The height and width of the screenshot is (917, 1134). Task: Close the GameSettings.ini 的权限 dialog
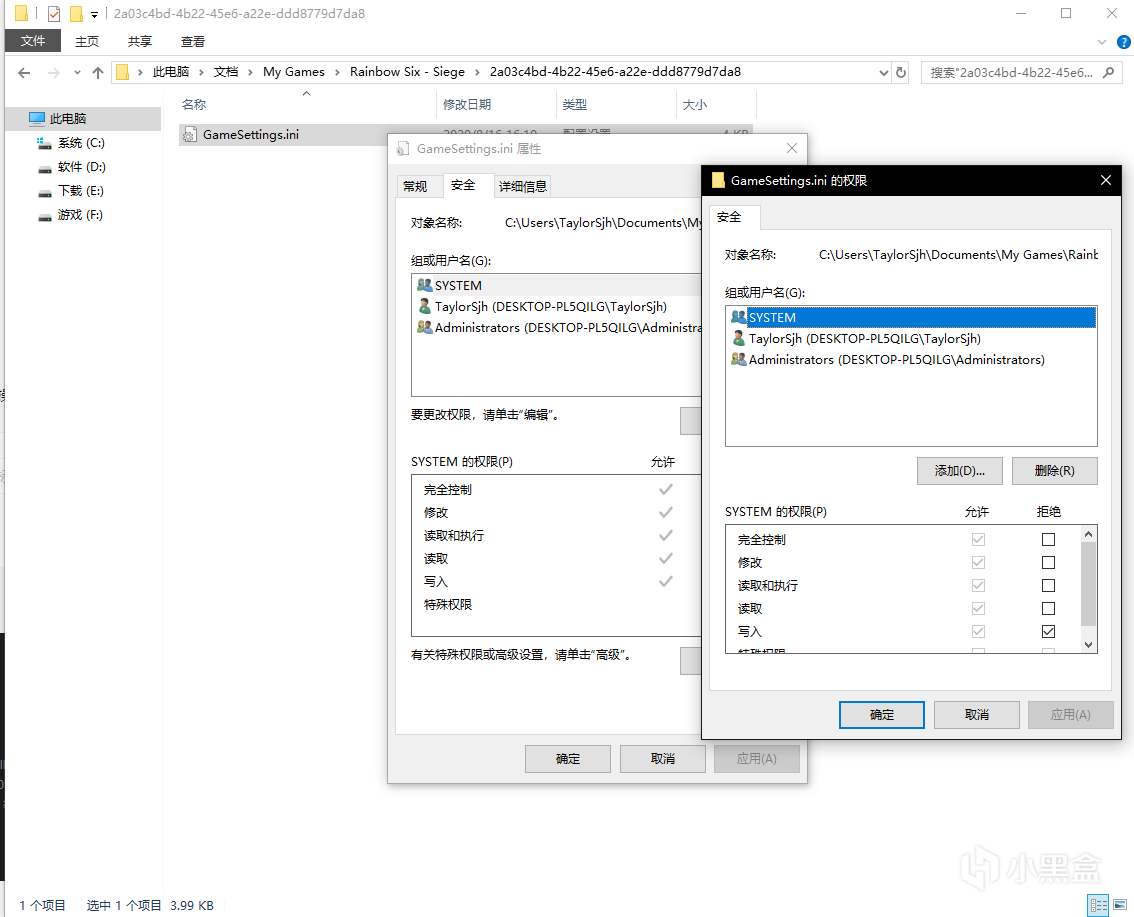pos(1106,180)
